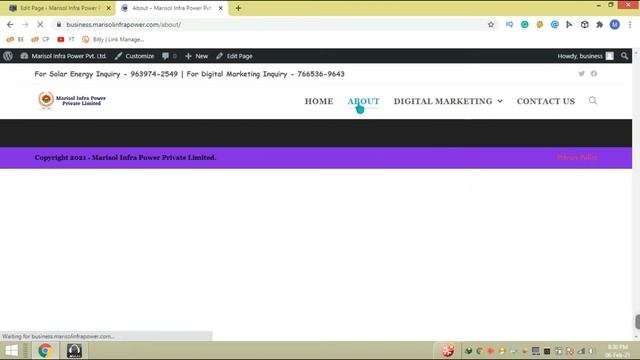Open the Chrome profile avatar M
Viewport: 640px width, 360px height.
point(615,24)
